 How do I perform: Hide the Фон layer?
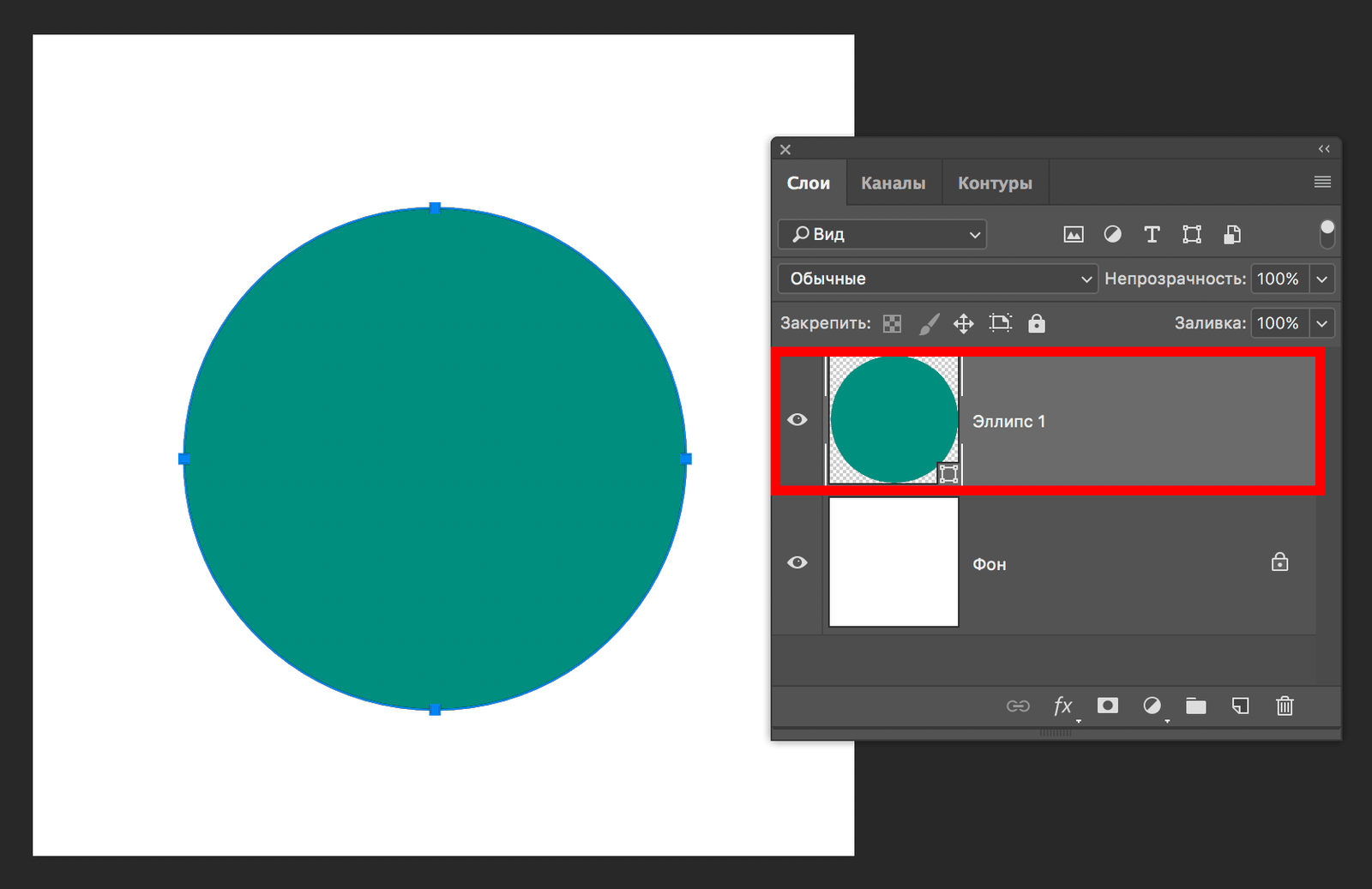(797, 562)
